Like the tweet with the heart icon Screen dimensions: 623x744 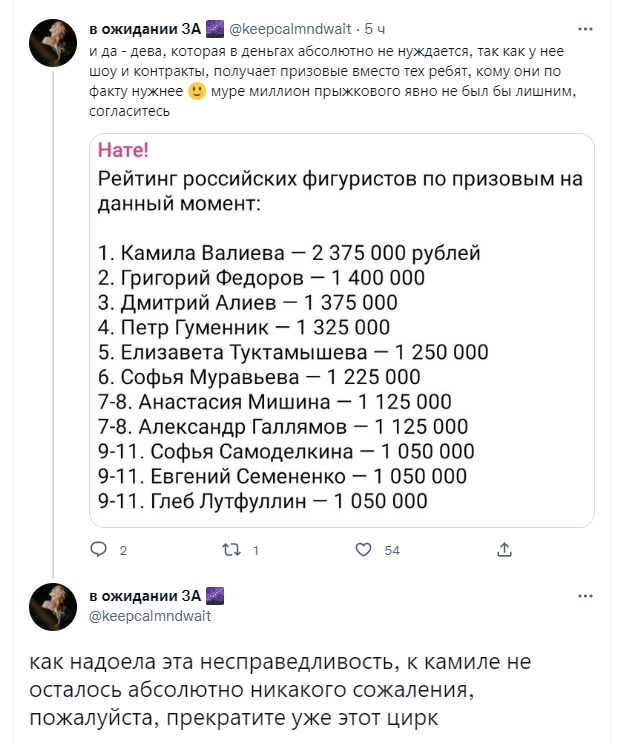(x=364, y=549)
